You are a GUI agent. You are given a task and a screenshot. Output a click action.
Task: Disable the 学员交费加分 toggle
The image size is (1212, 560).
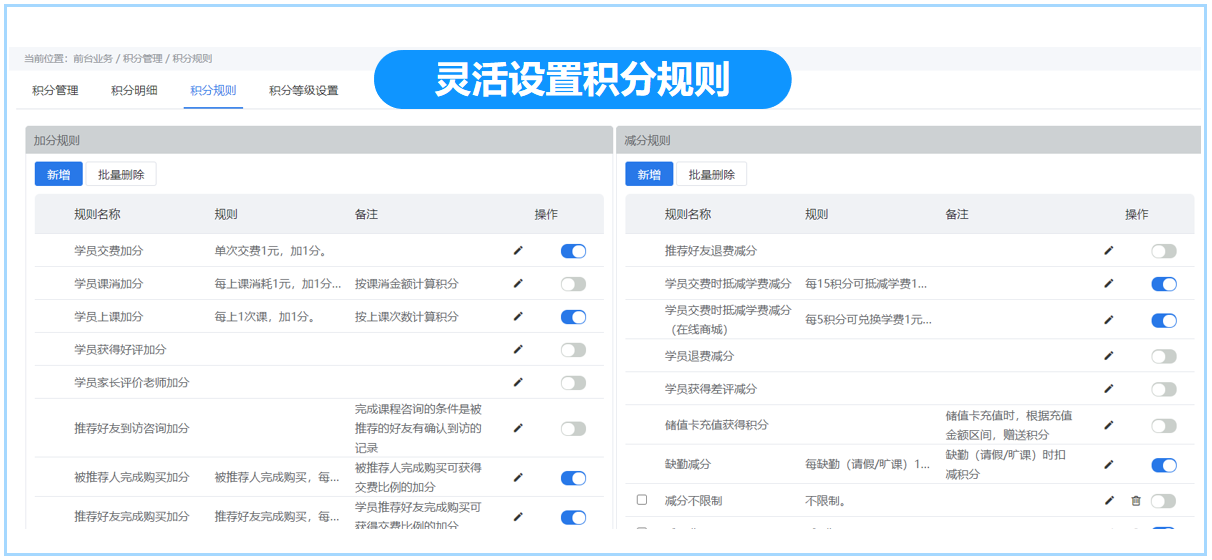pos(573,251)
